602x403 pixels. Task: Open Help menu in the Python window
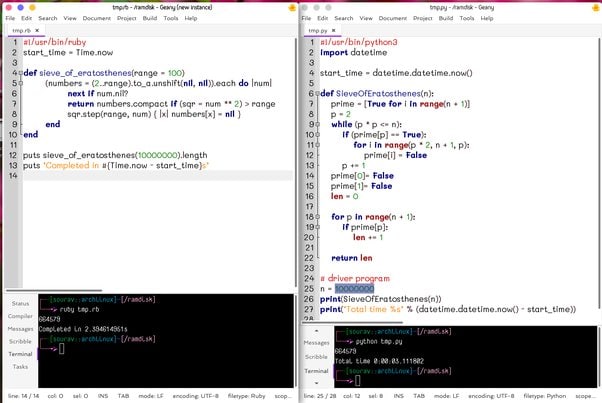[487, 18]
